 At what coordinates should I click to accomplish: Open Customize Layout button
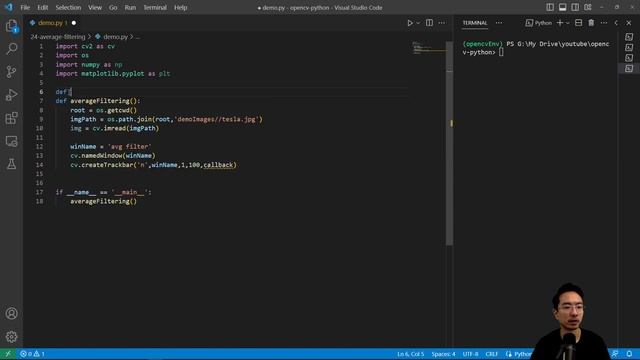coord(588,7)
